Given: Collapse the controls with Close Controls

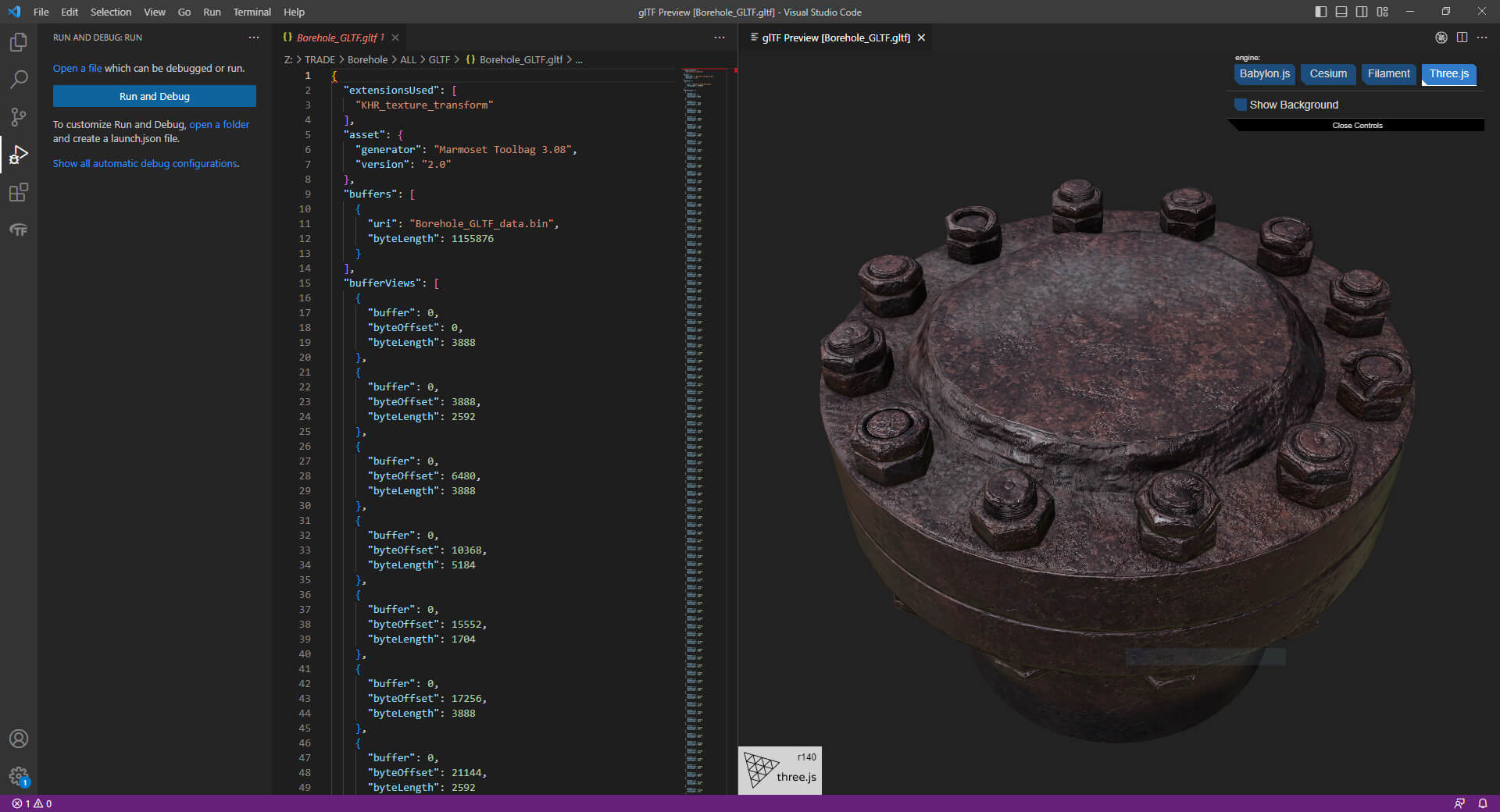Looking at the screenshot, I should (1357, 125).
